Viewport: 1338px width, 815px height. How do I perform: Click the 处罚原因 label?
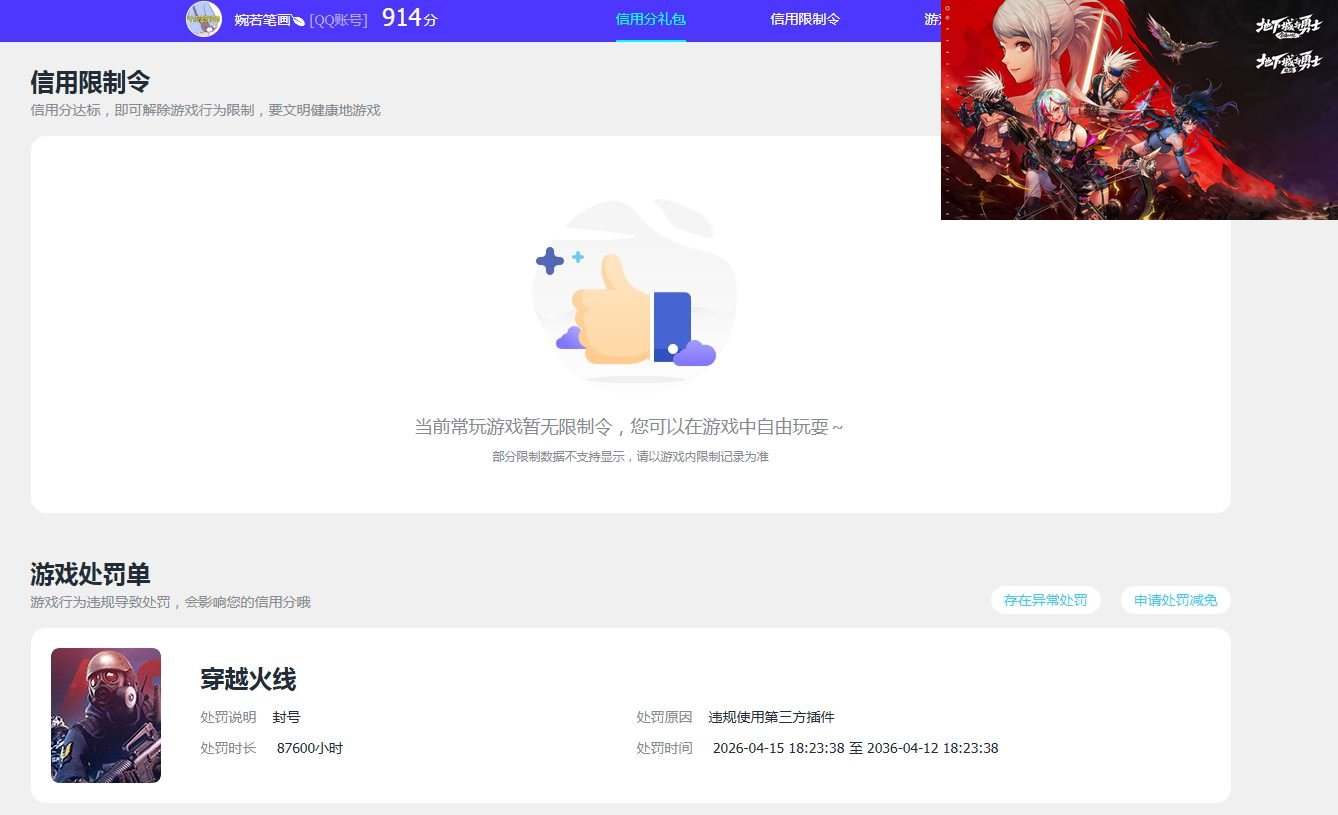tap(664, 717)
